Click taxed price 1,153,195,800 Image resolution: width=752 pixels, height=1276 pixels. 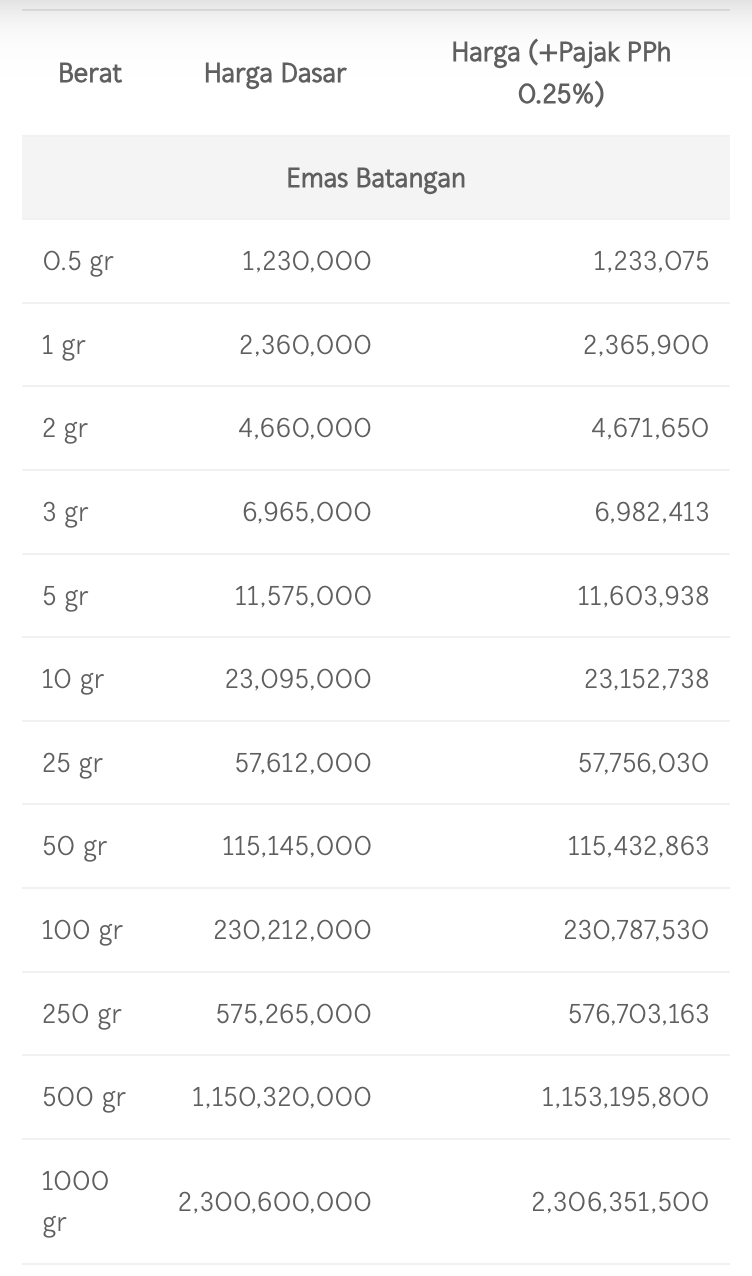coord(625,1097)
